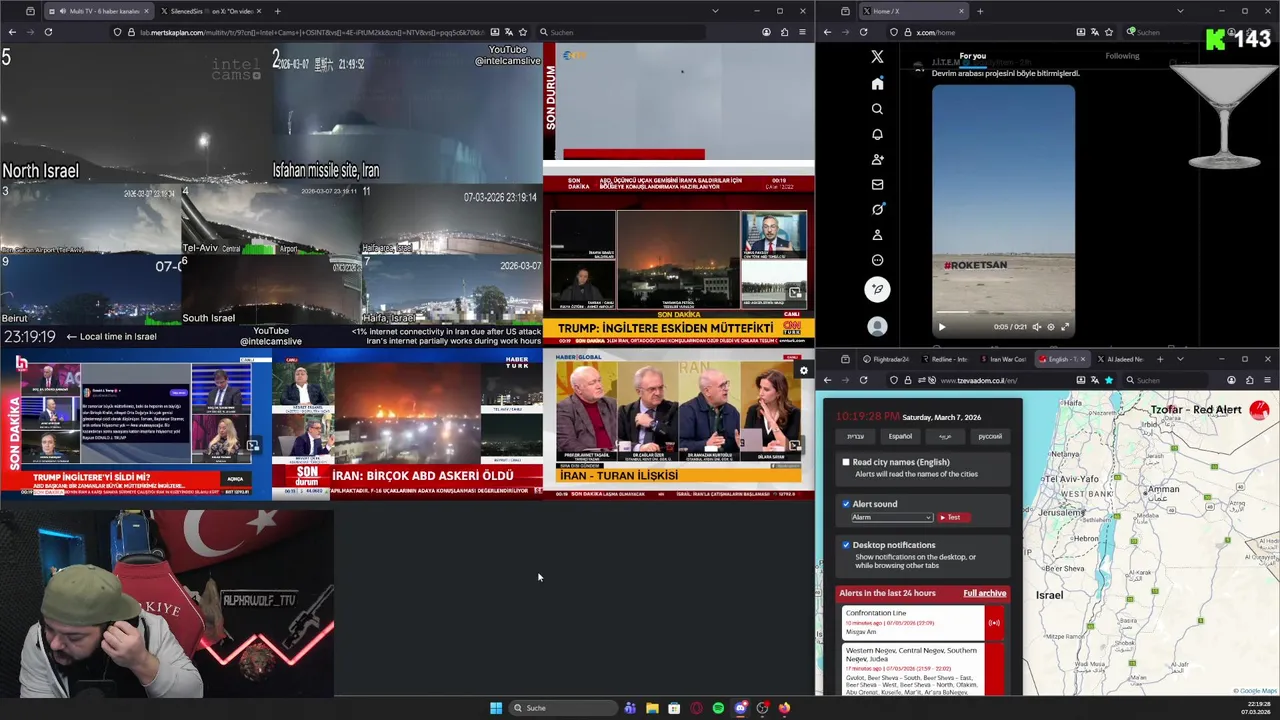Open Firefox from the taskbar
Screen dimensions: 1280x720
point(784,708)
